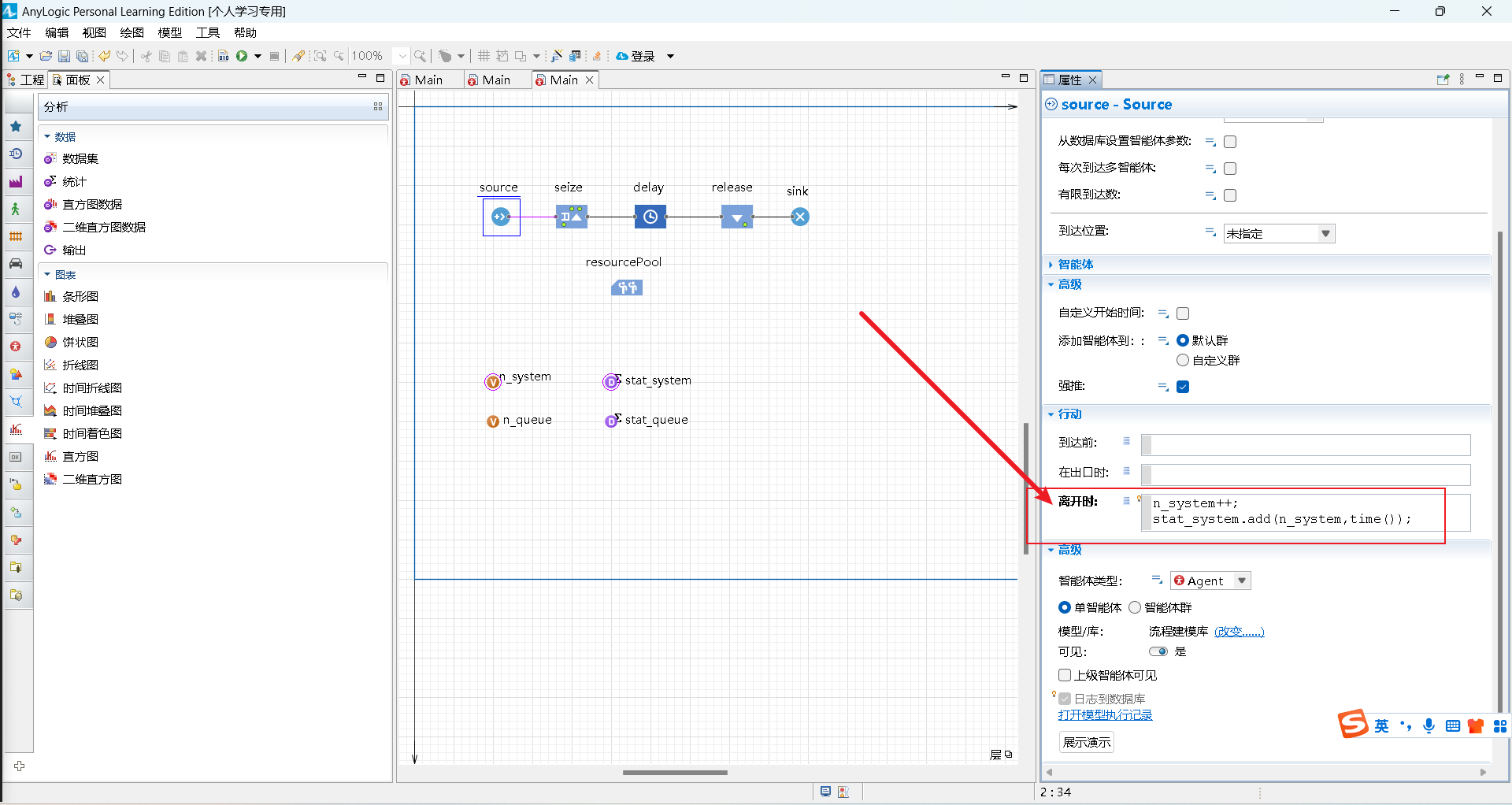Select the n_system variable icon
This screenshot has height=805, width=1512.
coord(493,382)
